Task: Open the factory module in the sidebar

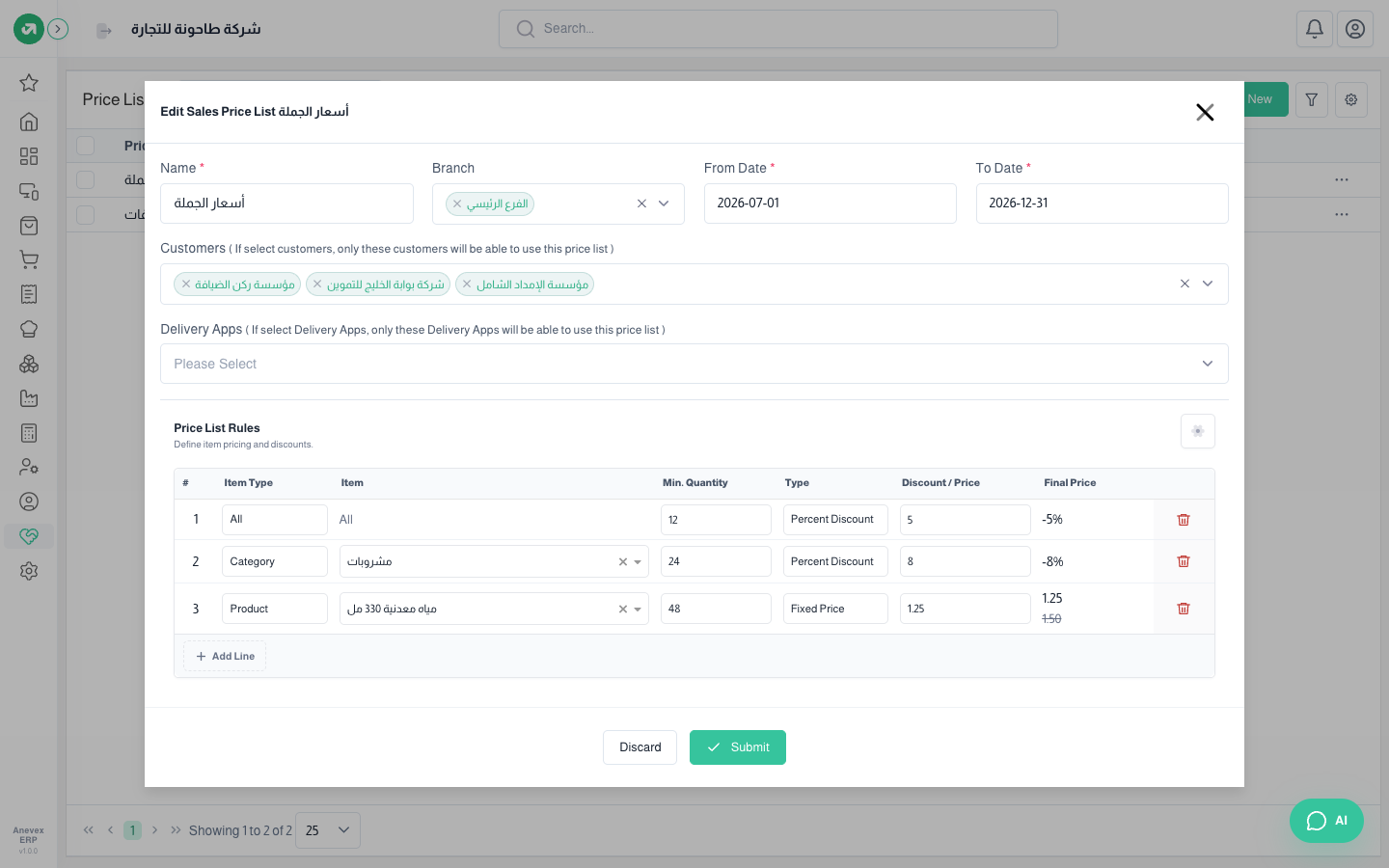Action: [x=29, y=398]
